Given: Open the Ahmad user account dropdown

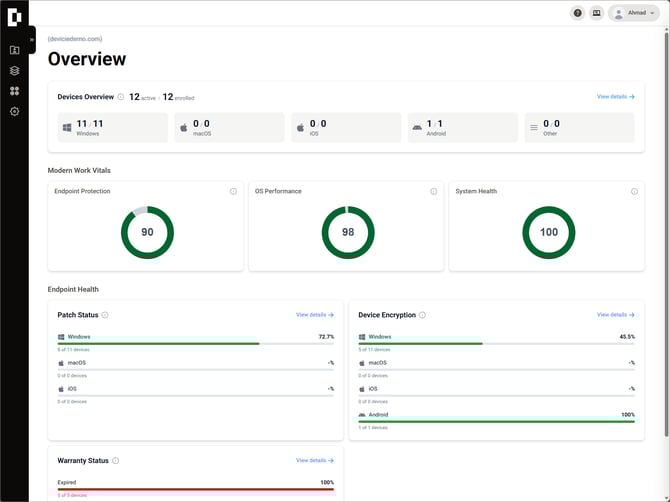Looking at the screenshot, I should click(x=634, y=13).
